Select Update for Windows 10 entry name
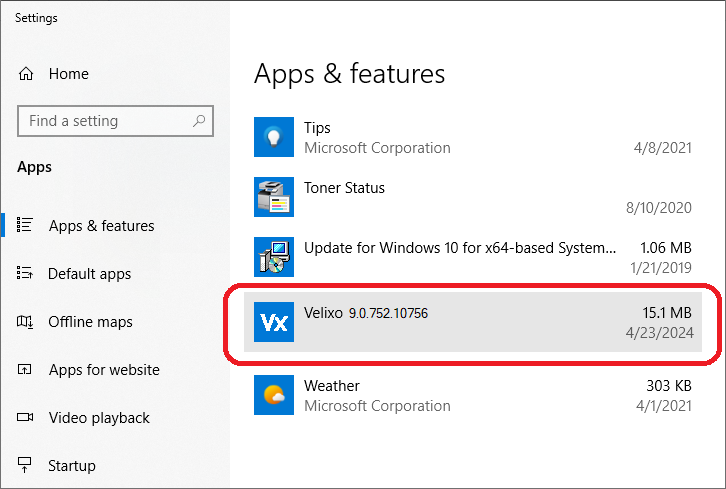 [x=460, y=248]
